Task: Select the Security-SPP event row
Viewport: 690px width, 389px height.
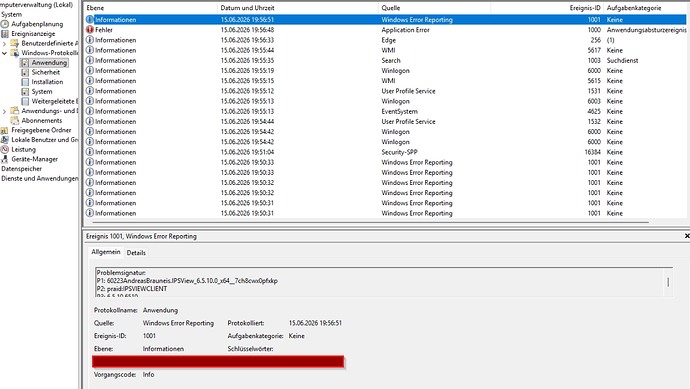Action: pyautogui.click(x=385, y=152)
